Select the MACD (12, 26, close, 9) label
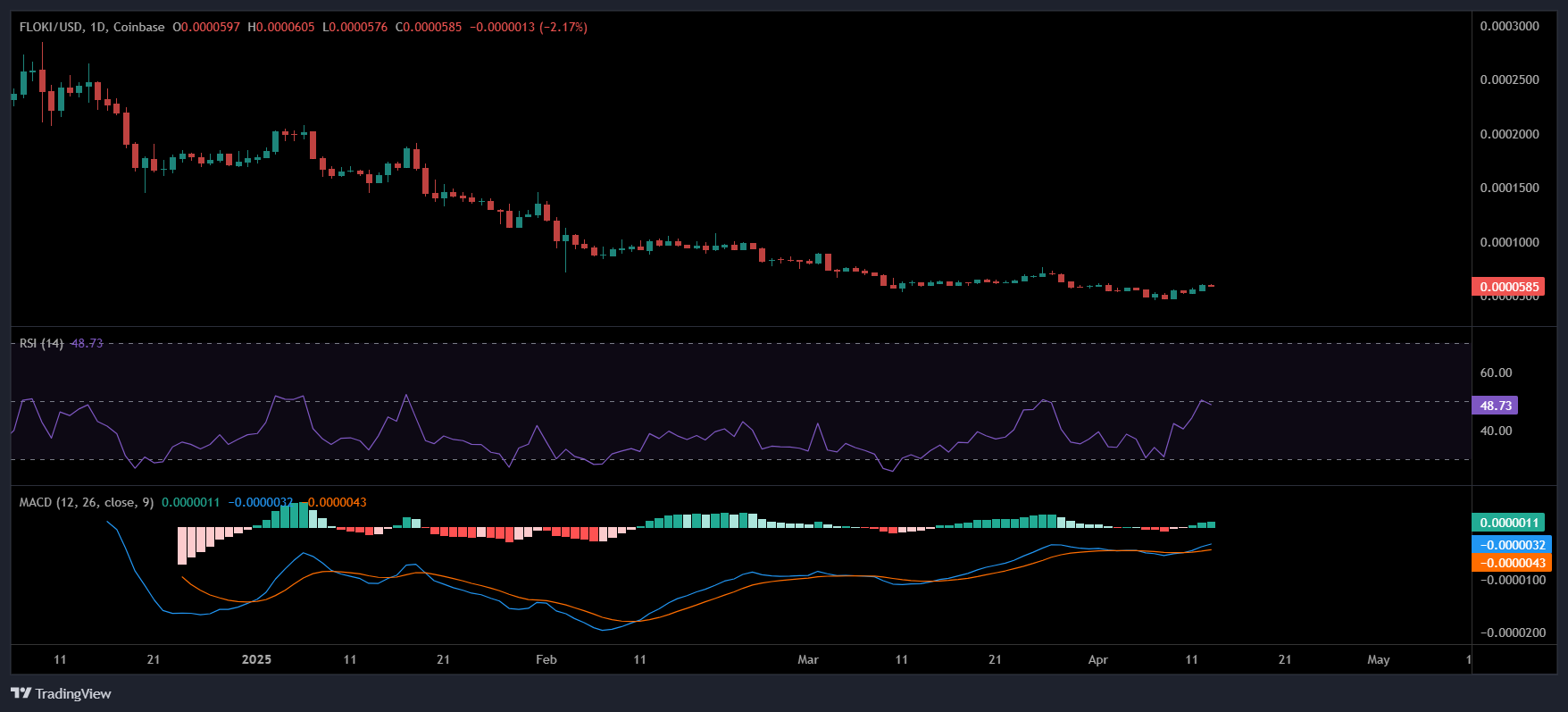1568x712 pixels. pyautogui.click(x=87, y=502)
